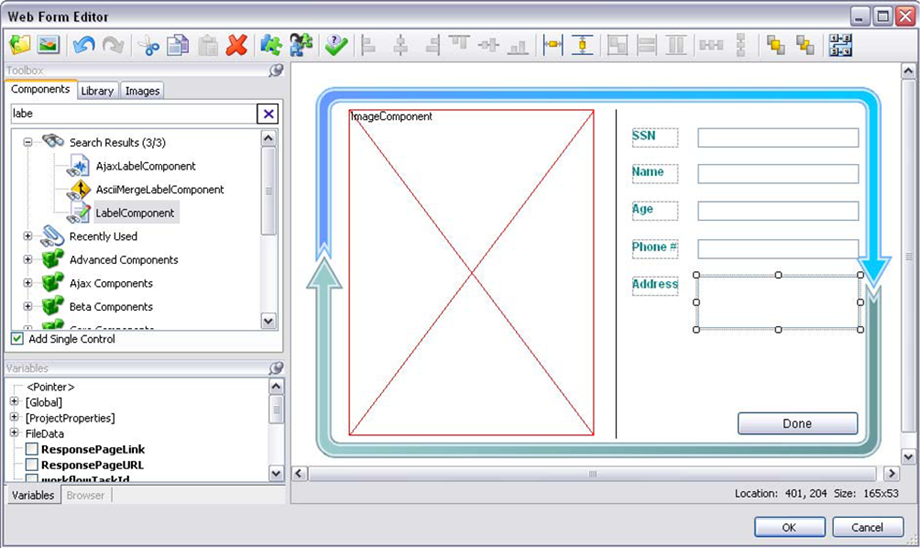Delete selection with the red X icon
This screenshot has height=548, width=920.
point(236,45)
